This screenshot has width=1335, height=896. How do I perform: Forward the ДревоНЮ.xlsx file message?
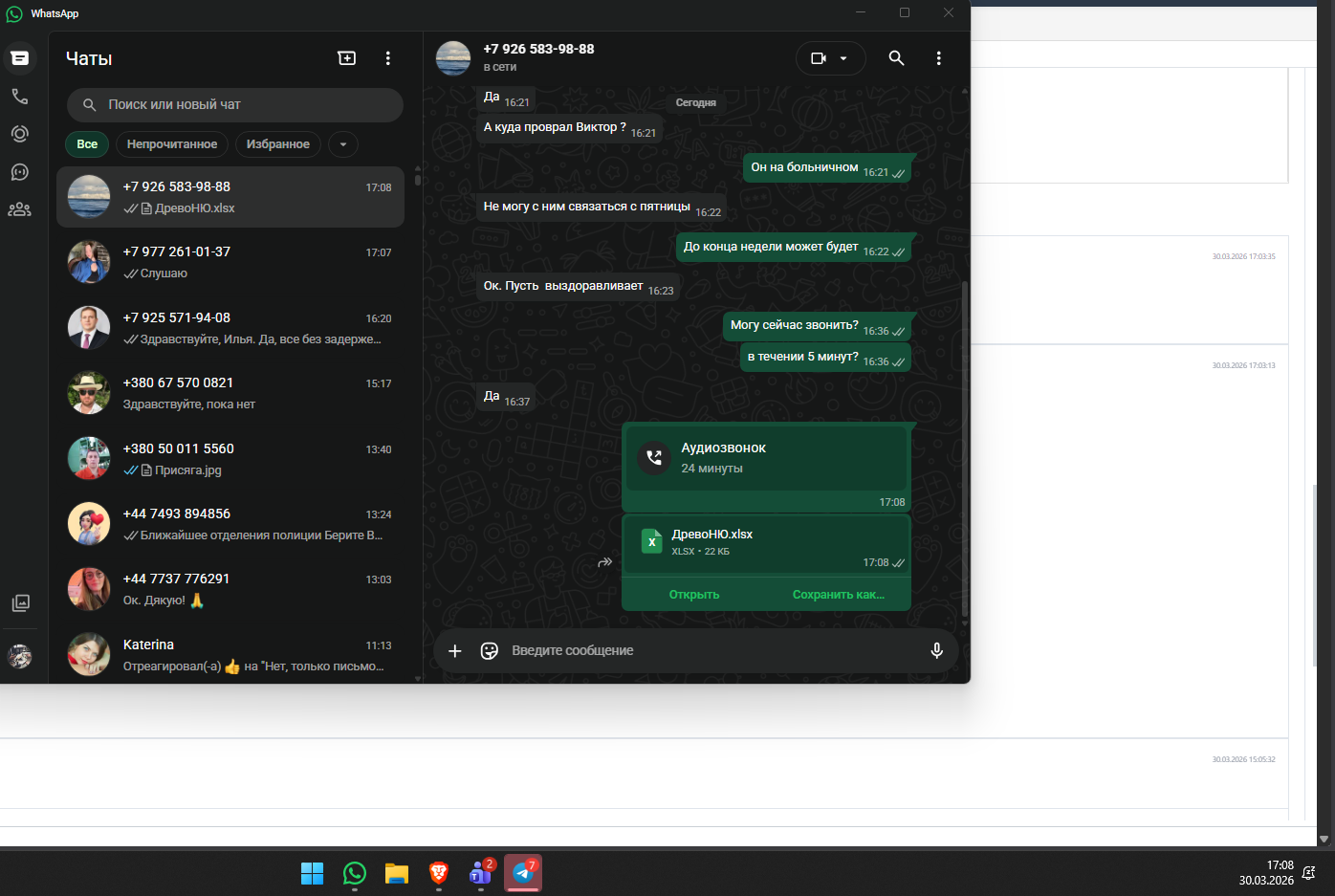coord(604,562)
